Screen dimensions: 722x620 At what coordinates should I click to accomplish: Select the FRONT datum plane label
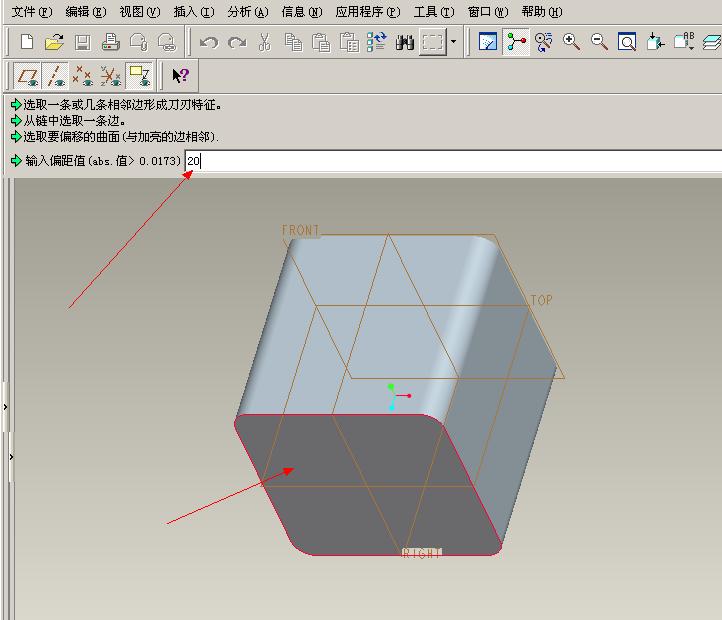click(x=301, y=230)
